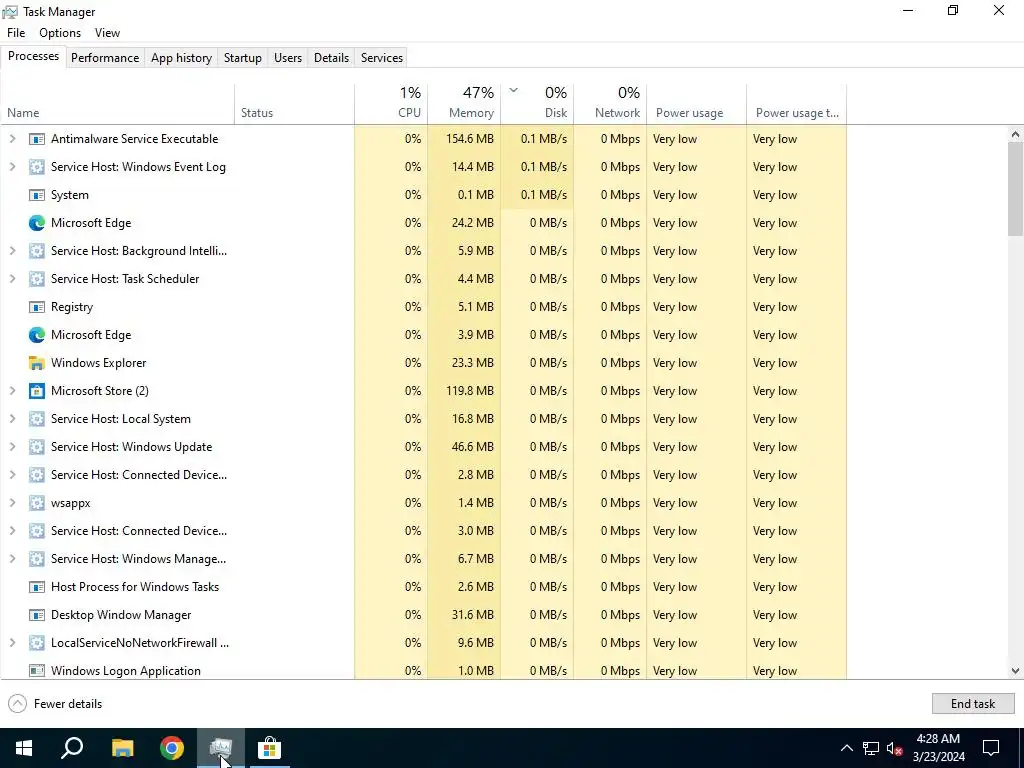Switch to the Services tab
The width and height of the screenshot is (1024, 768).
point(382,57)
